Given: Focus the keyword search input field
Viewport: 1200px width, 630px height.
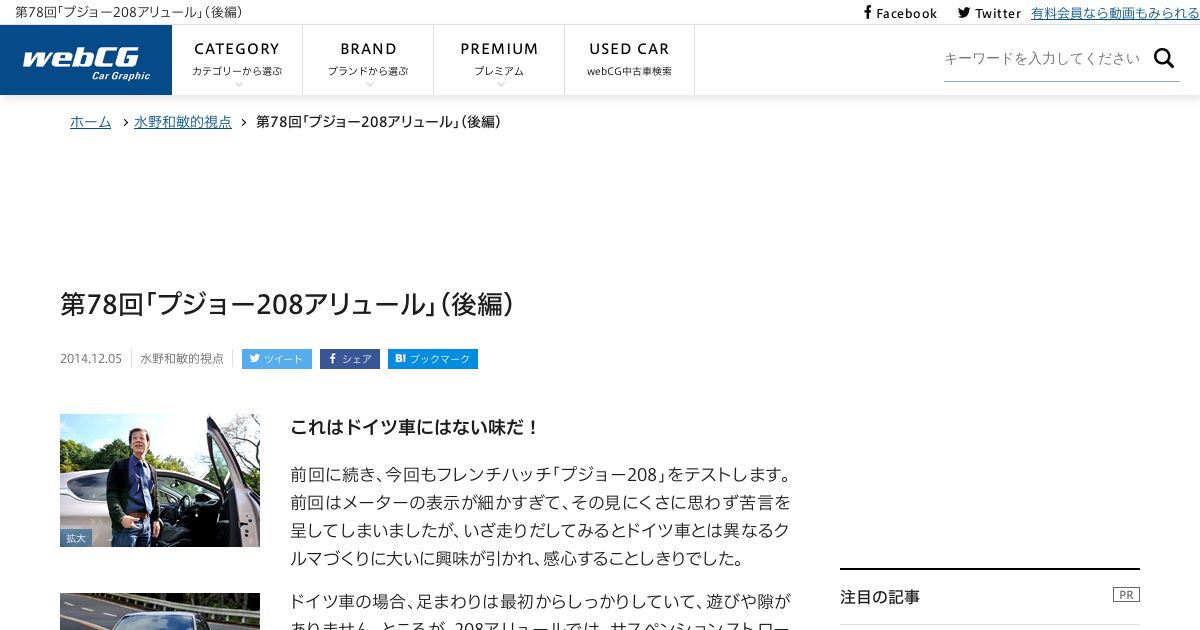Looking at the screenshot, I should [1044, 58].
